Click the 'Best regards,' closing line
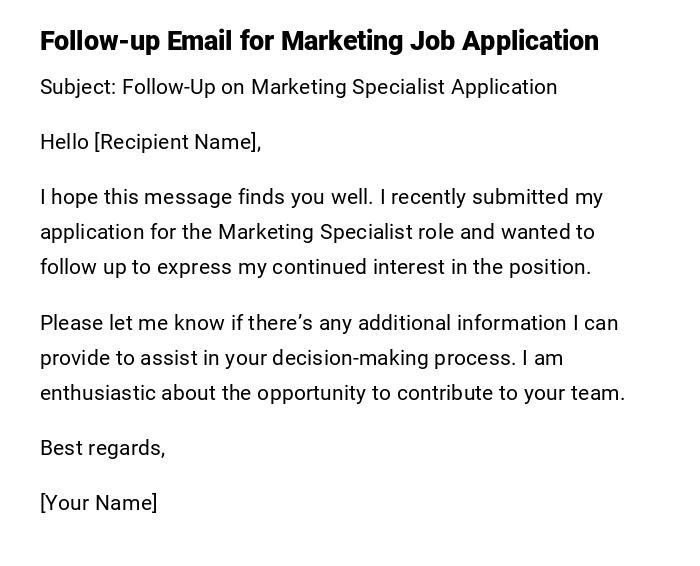The height and width of the screenshot is (566, 700). (x=102, y=448)
